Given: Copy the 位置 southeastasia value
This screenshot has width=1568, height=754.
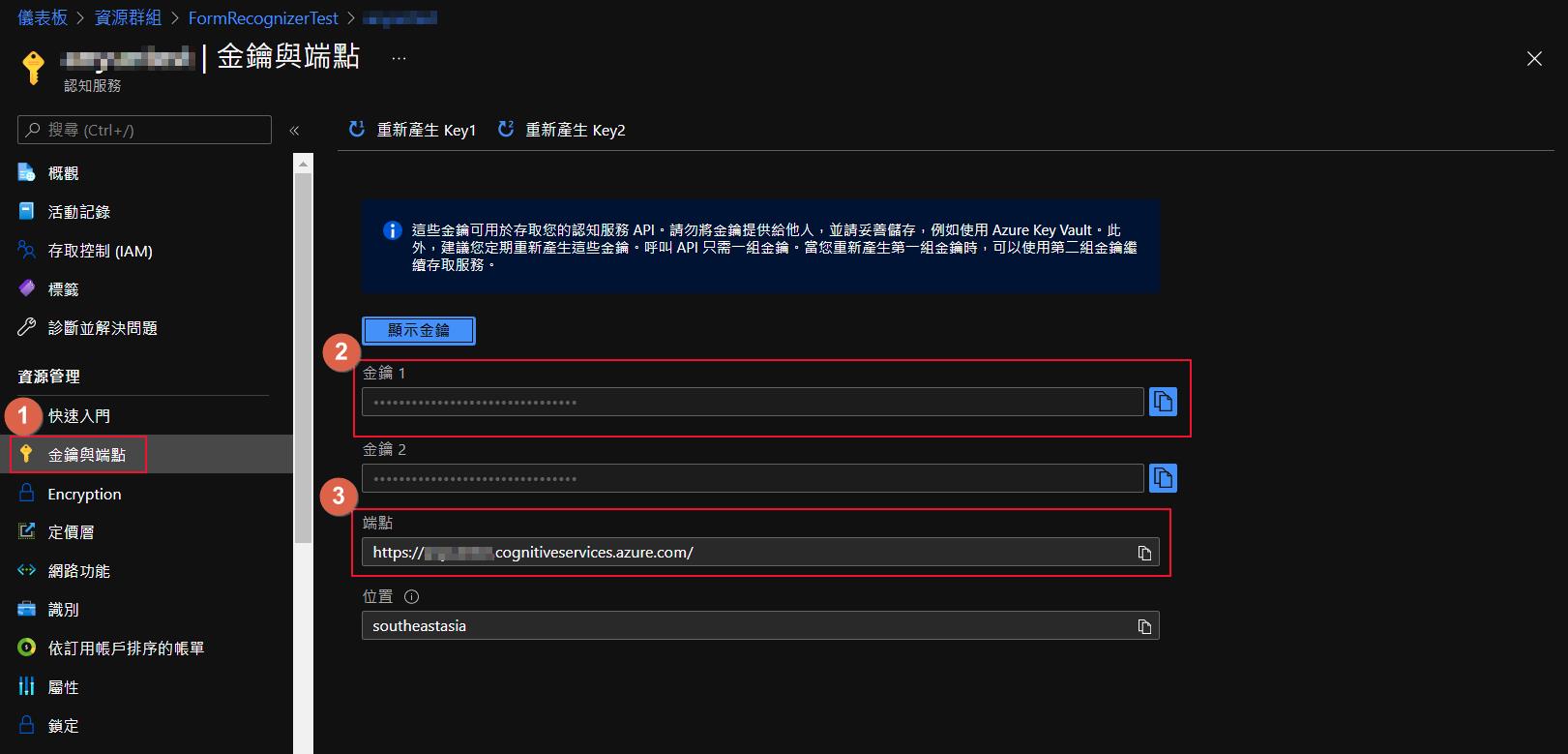Looking at the screenshot, I should click(1144, 626).
